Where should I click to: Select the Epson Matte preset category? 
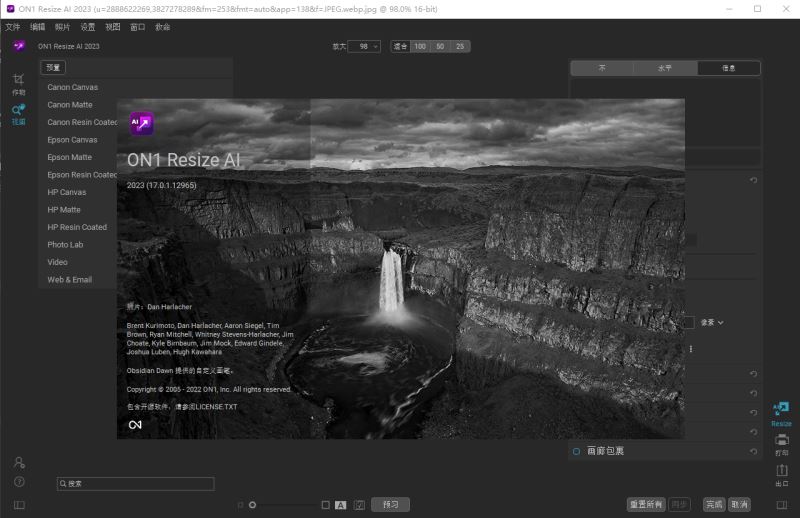point(69,157)
